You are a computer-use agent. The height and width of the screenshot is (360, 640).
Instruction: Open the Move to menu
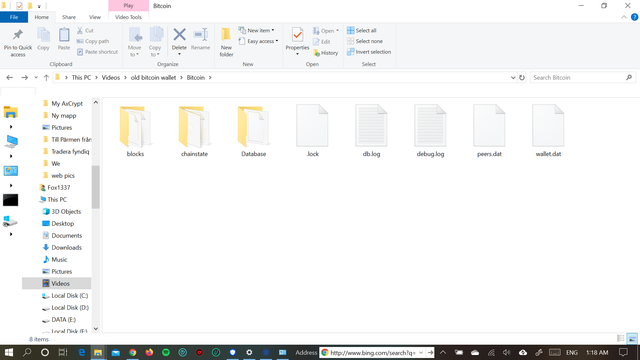click(x=134, y=42)
